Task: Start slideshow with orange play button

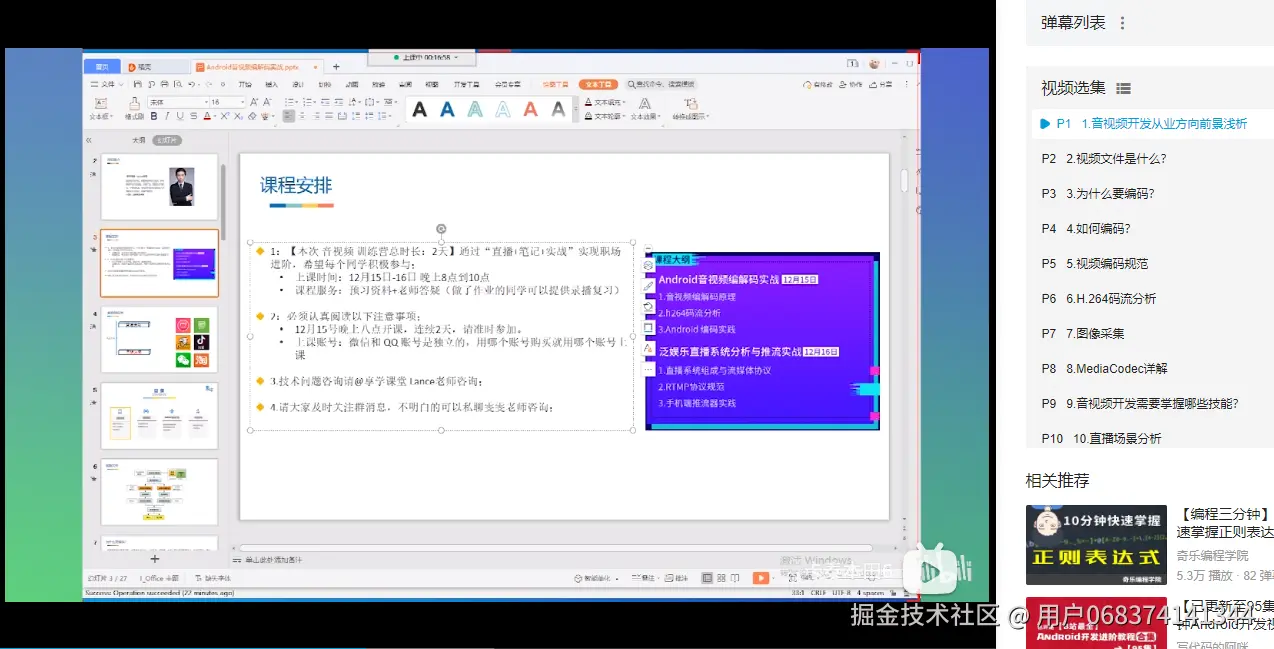Action: coord(761,578)
